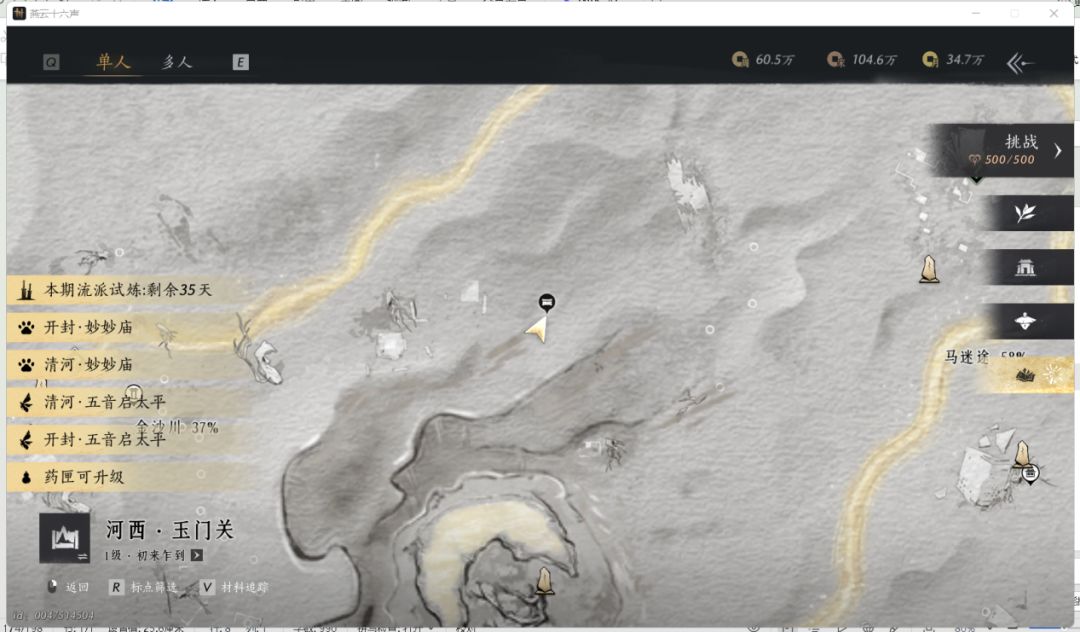Open 本期流派试炼 剩余35天 entry
Screen dimensions: 1080x632
click(x=129, y=290)
